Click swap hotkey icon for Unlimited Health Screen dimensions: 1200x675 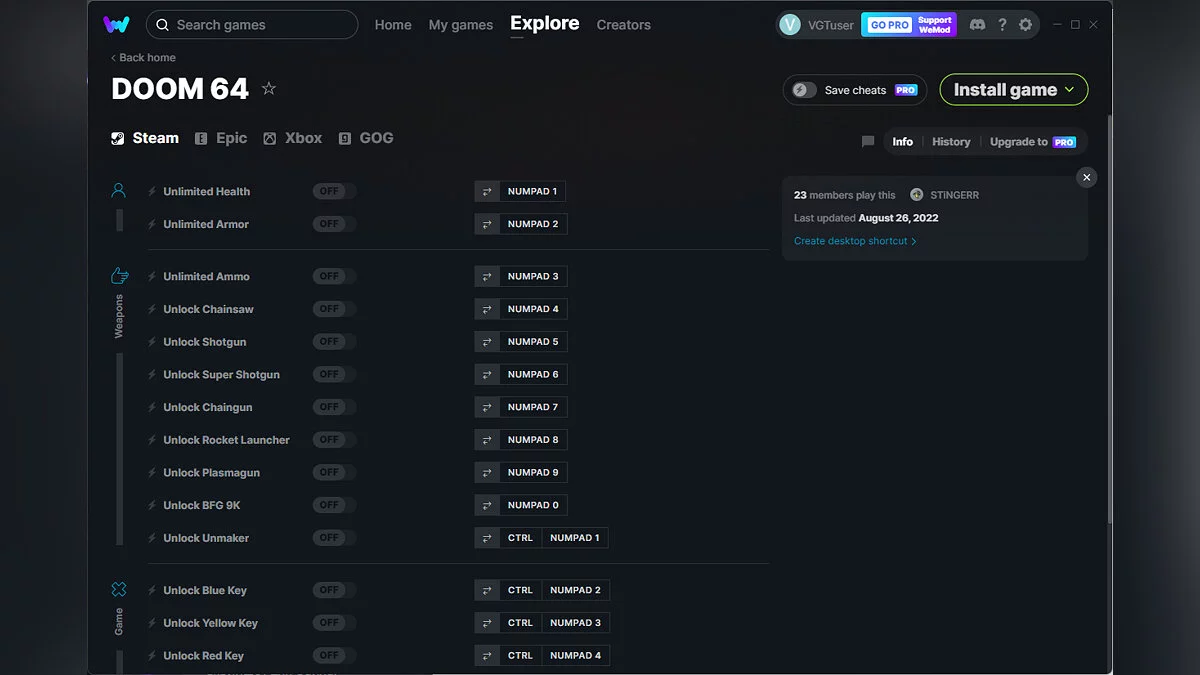[487, 191]
